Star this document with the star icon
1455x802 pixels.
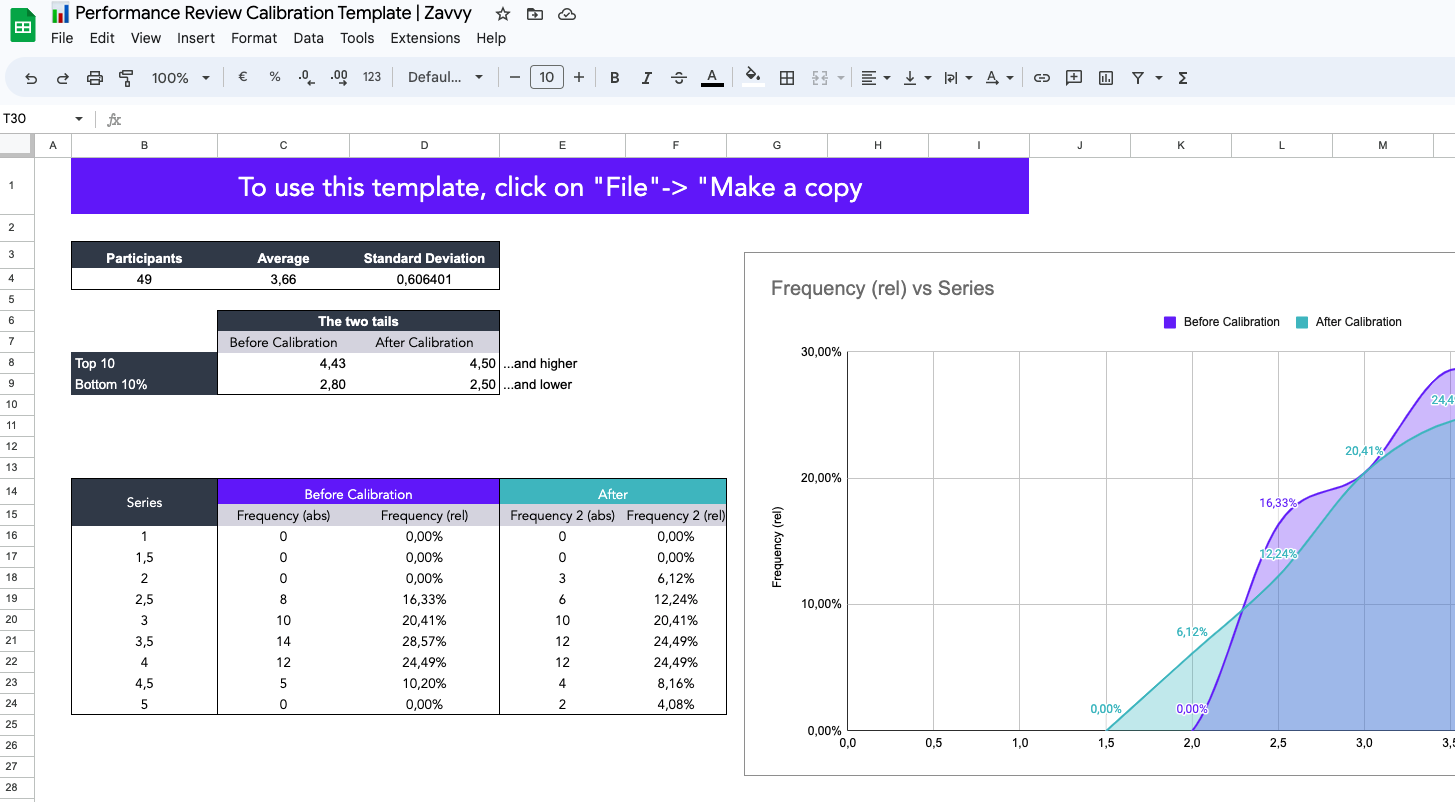503,14
